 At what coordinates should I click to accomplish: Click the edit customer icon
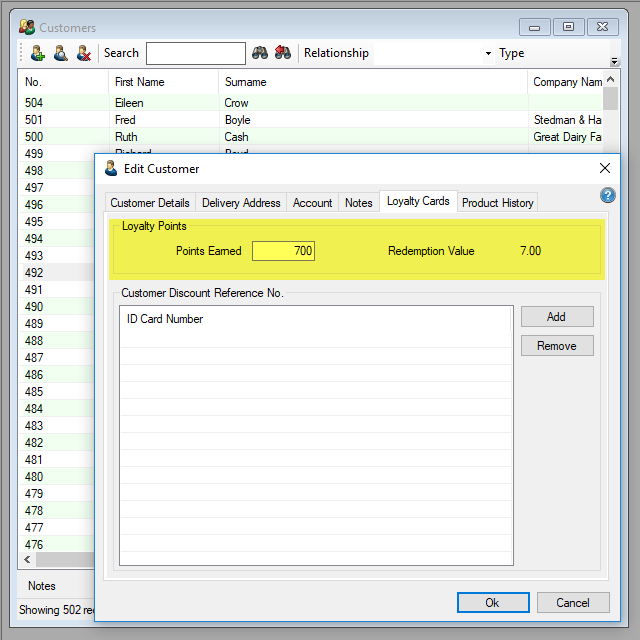(60, 53)
